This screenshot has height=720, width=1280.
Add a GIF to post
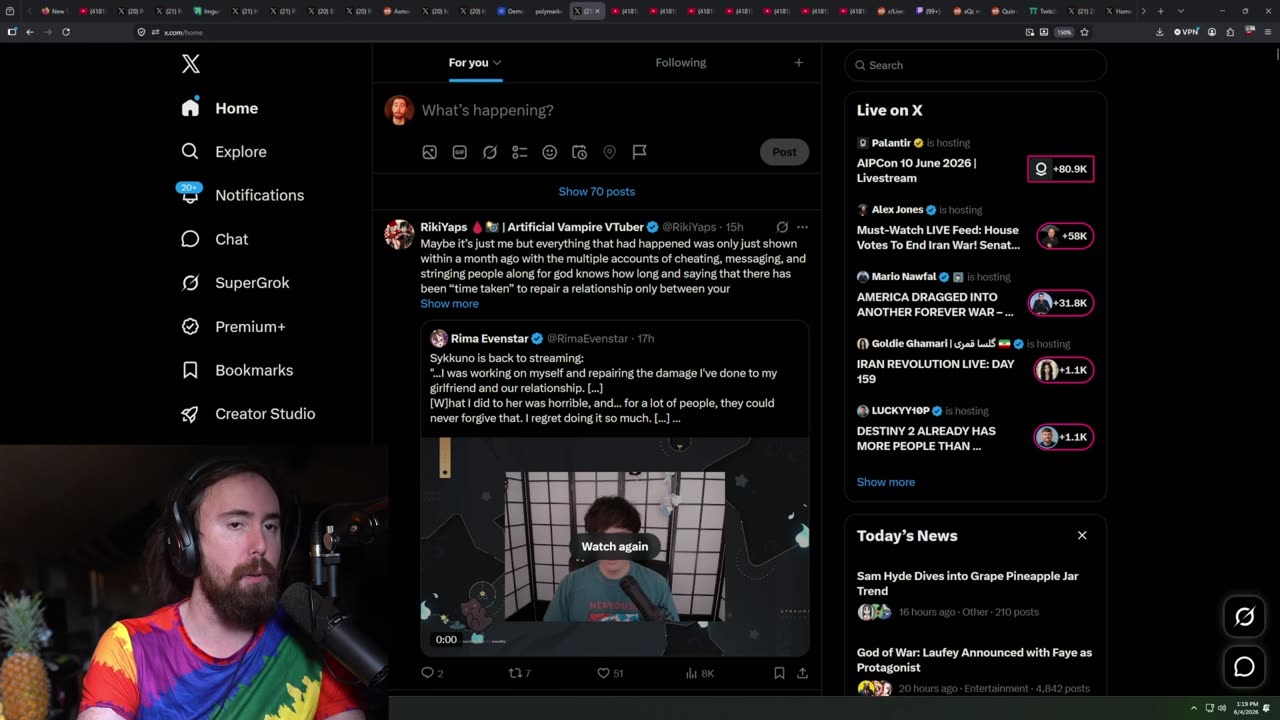tap(459, 152)
